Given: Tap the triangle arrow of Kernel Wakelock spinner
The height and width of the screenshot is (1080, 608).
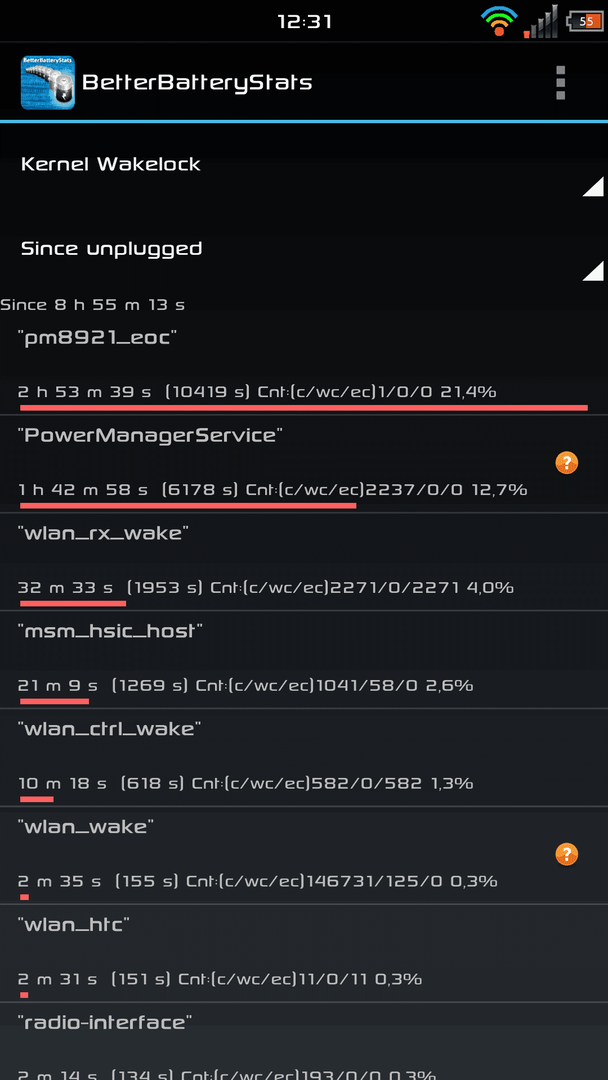Looking at the screenshot, I should 593,187.
